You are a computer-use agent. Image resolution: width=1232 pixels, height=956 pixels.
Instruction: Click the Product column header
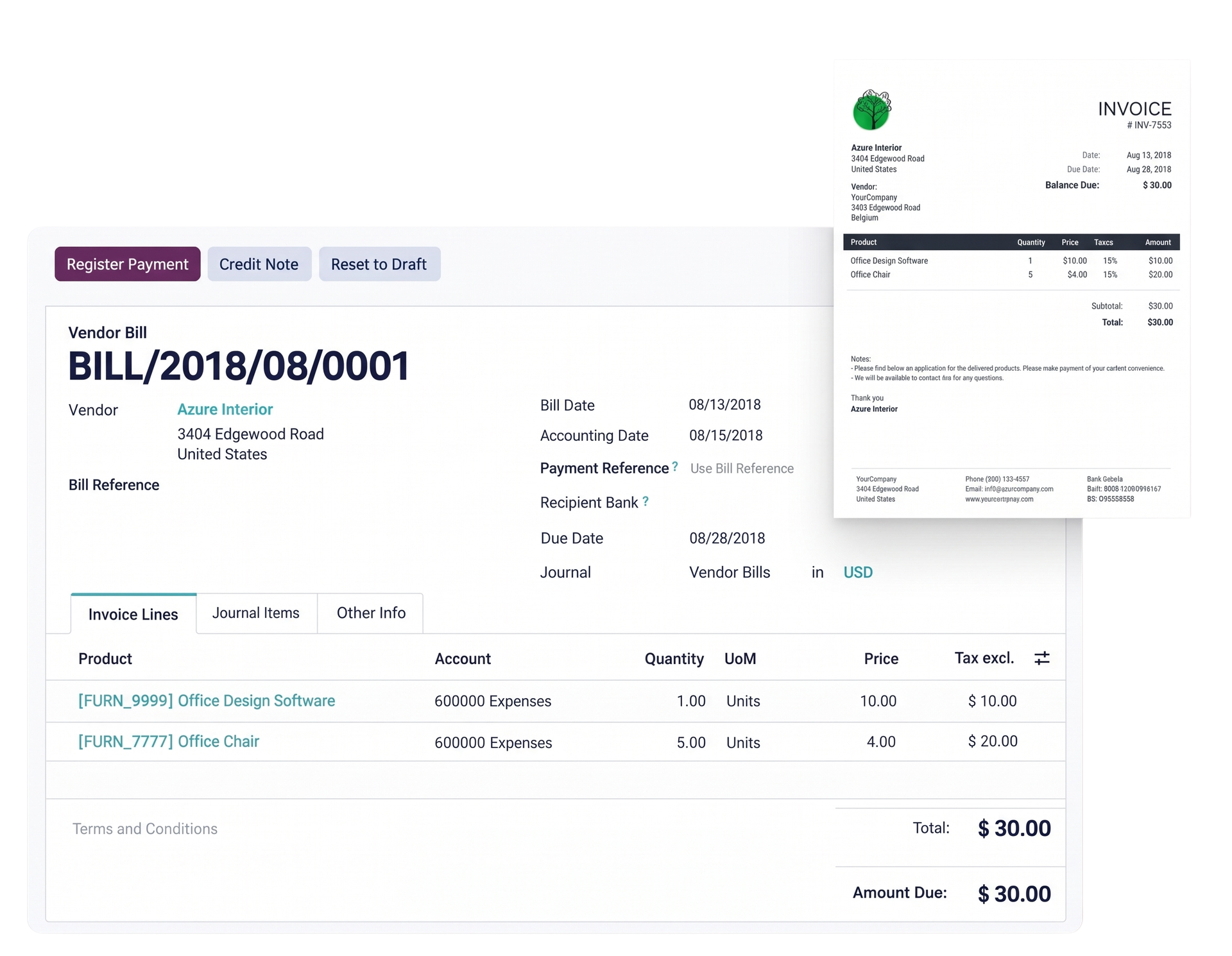tap(105, 658)
